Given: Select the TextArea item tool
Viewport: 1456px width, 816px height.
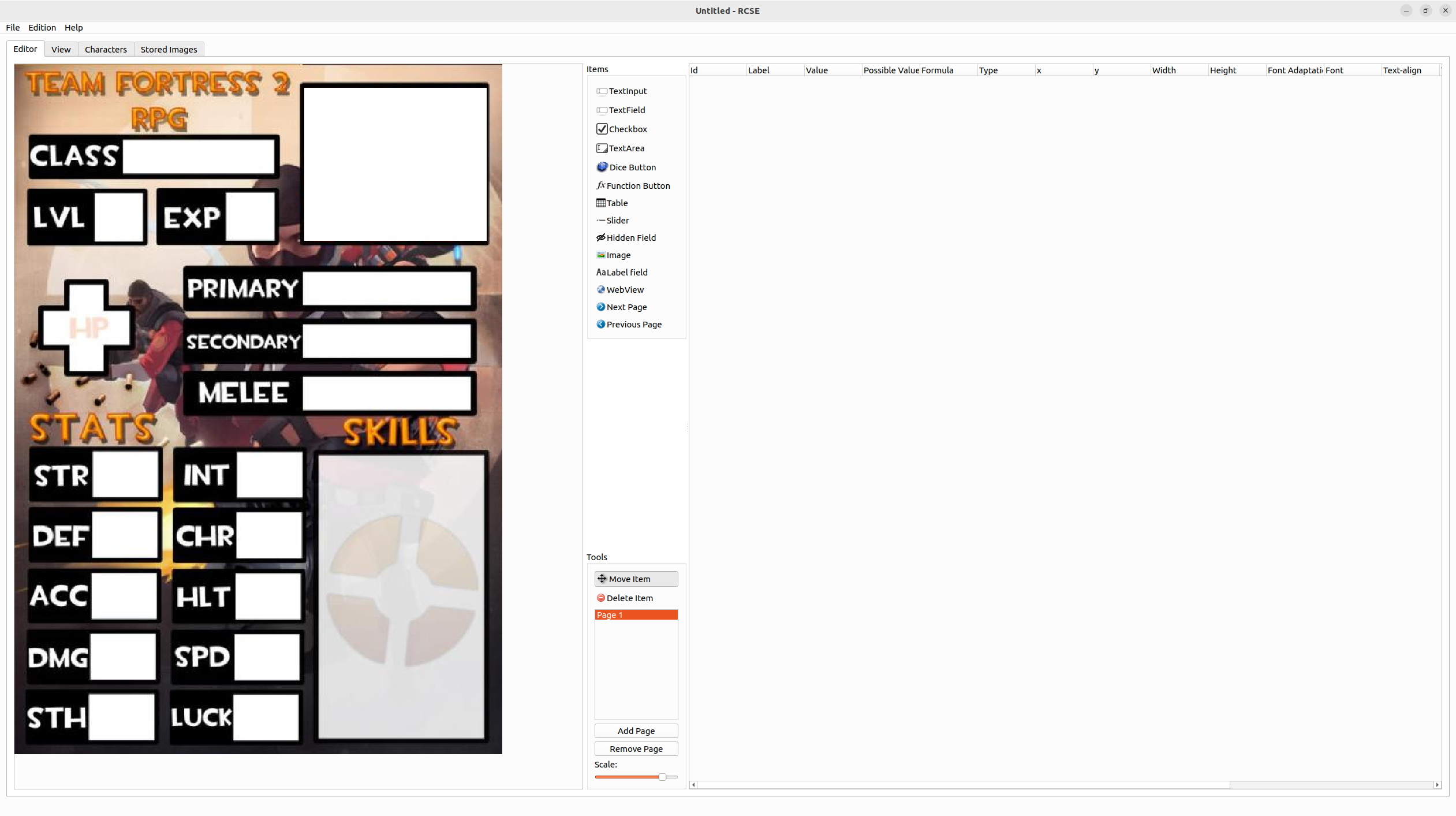Looking at the screenshot, I should point(626,148).
